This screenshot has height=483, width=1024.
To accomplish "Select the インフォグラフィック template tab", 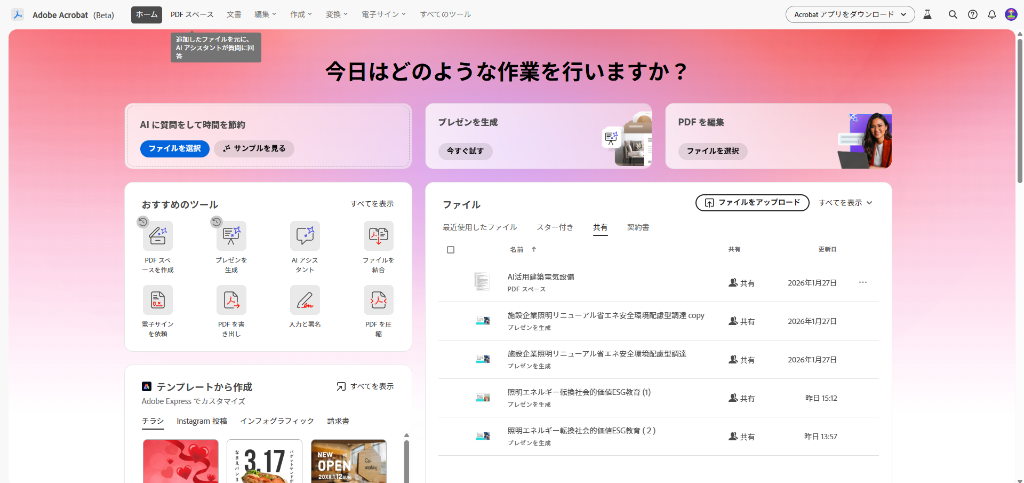I will point(277,421).
